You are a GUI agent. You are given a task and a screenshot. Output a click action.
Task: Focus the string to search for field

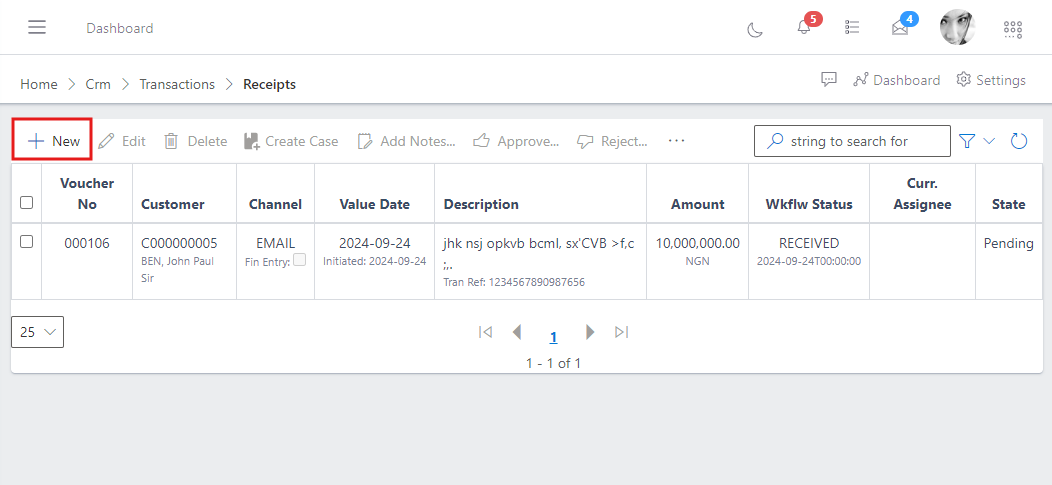coord(852,141)
